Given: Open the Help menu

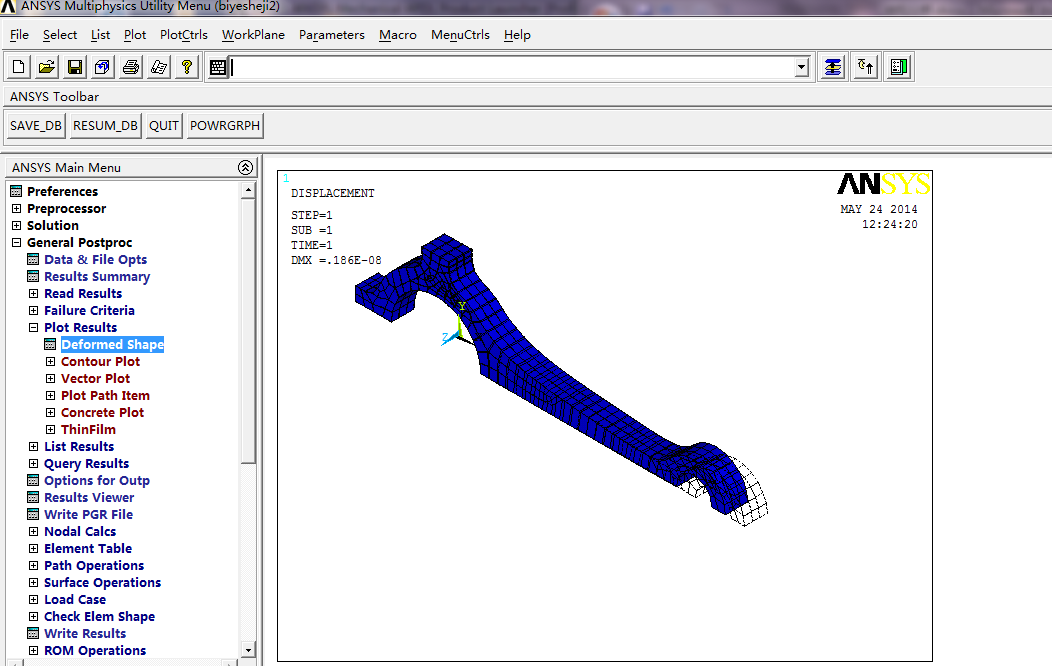Looking at the screenshot, I should [x=517, y=35].
